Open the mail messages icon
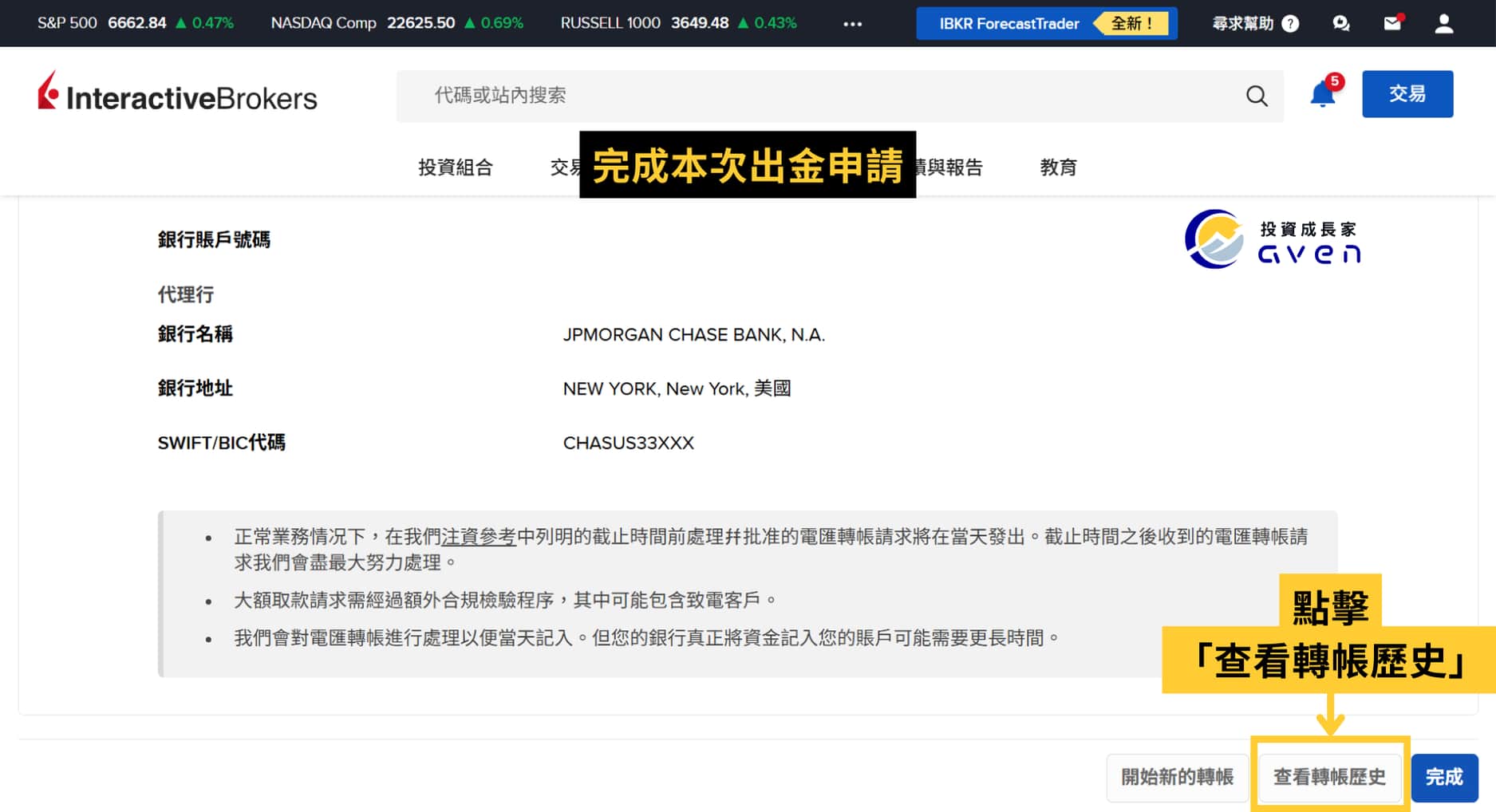 1392,23
